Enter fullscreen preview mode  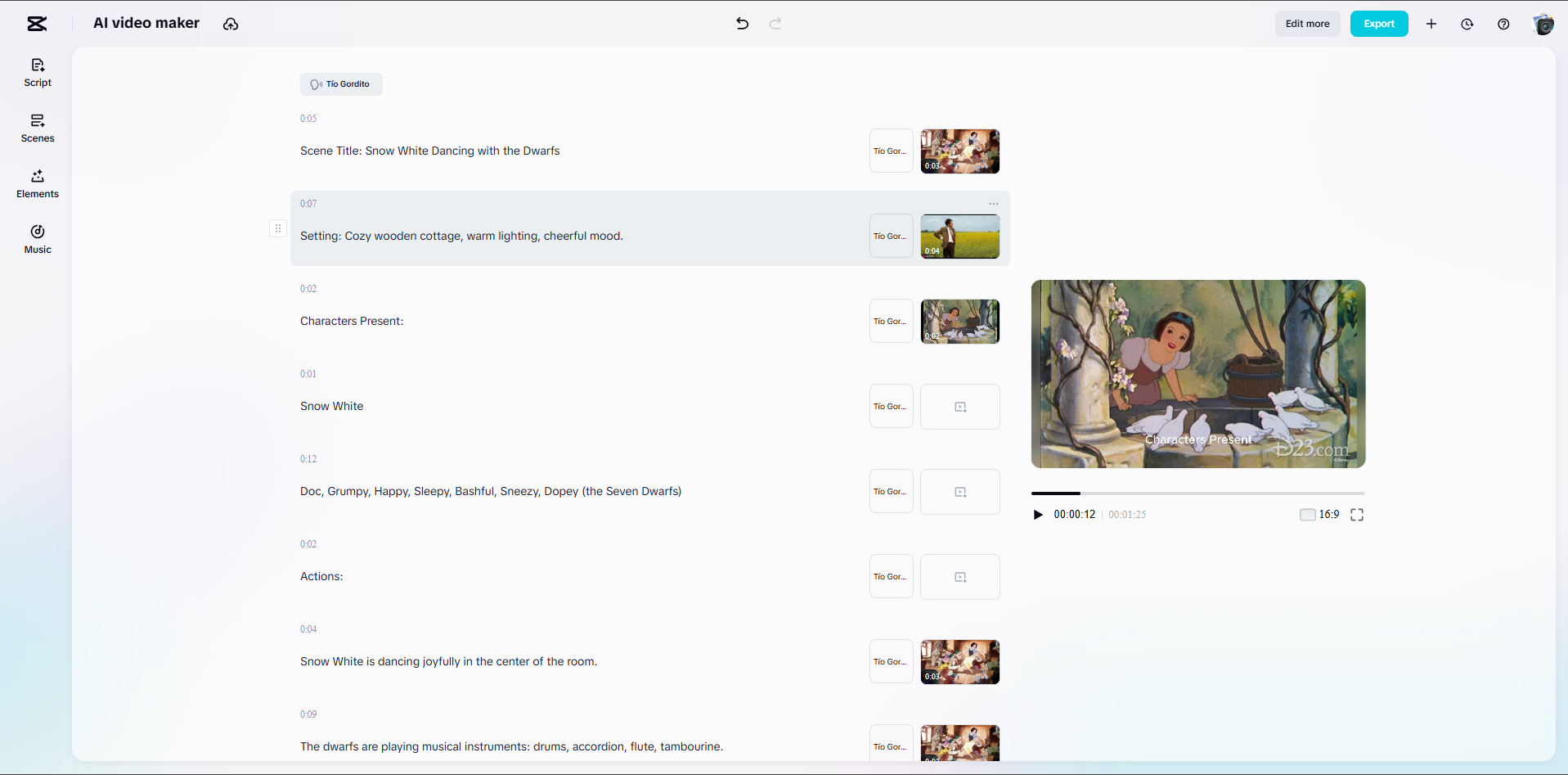(x=1357, y=515)
